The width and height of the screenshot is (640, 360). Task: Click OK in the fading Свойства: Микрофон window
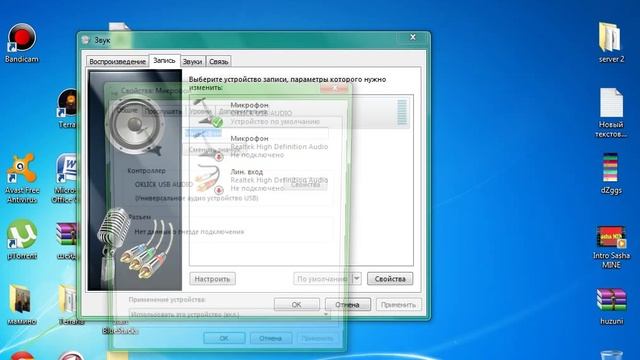pos(224,338)
